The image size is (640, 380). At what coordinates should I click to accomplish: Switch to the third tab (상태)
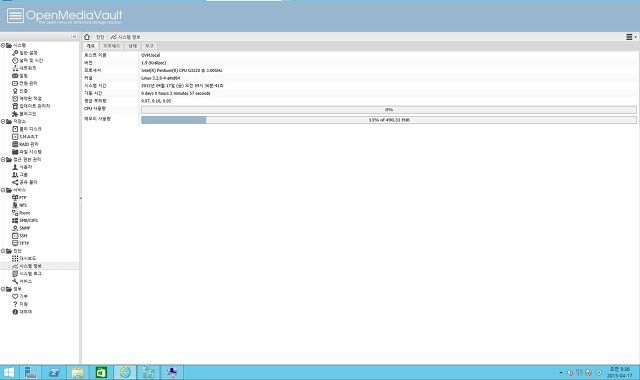pyautogui.click(x=133, y=46)
